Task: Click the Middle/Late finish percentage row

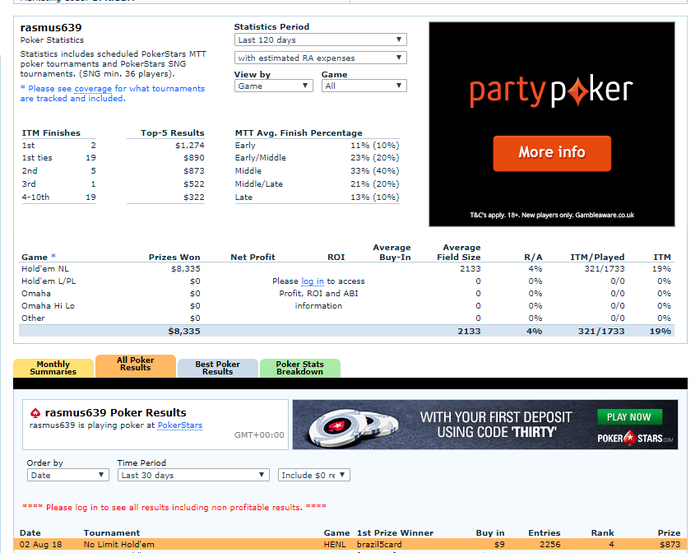Action: click(317, 184)
